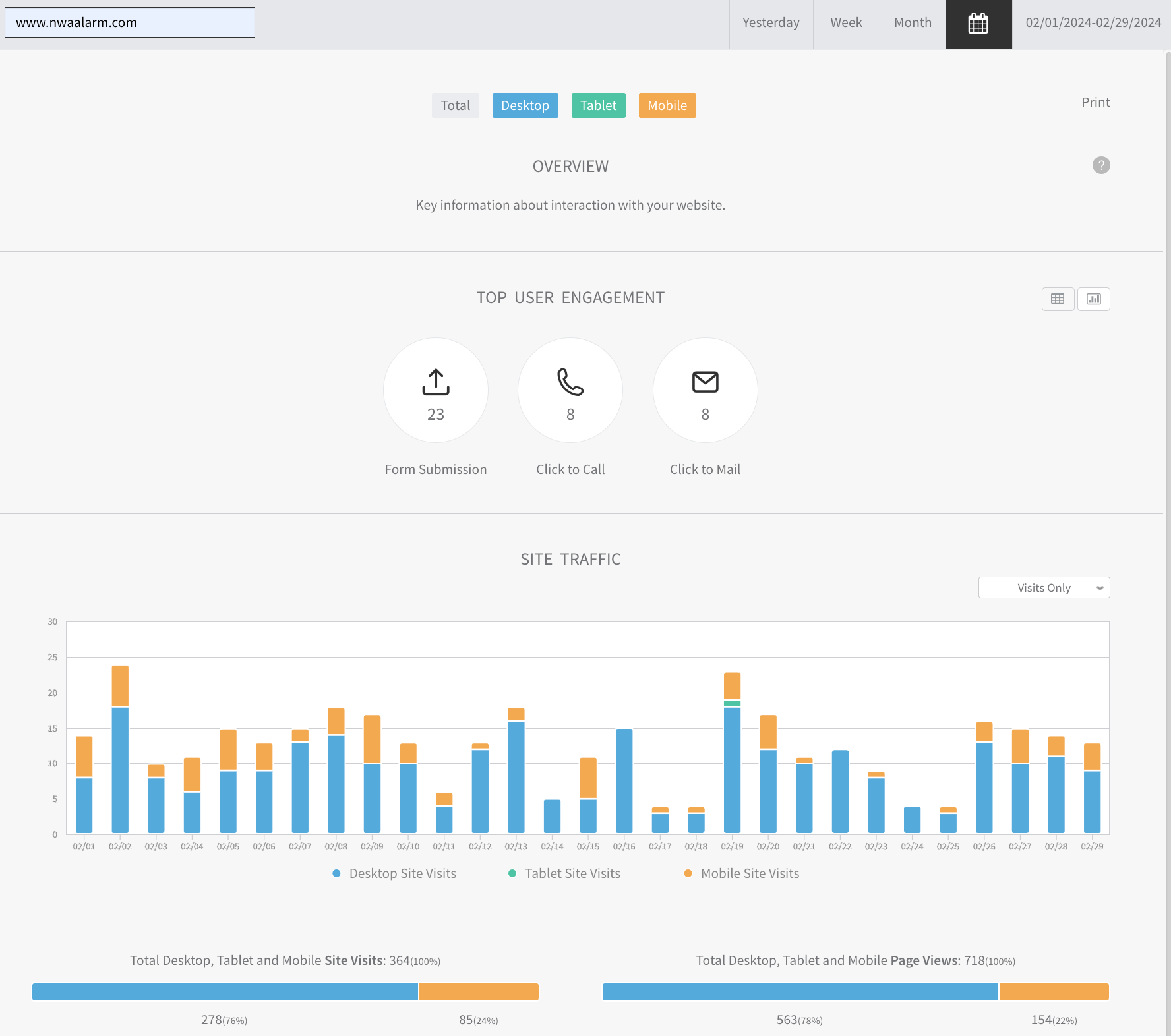Toggle Mobile Site Visits legend marker
Image resolution: width=1171 pixels, height=1036 pixels.
[x=688, y=873]
